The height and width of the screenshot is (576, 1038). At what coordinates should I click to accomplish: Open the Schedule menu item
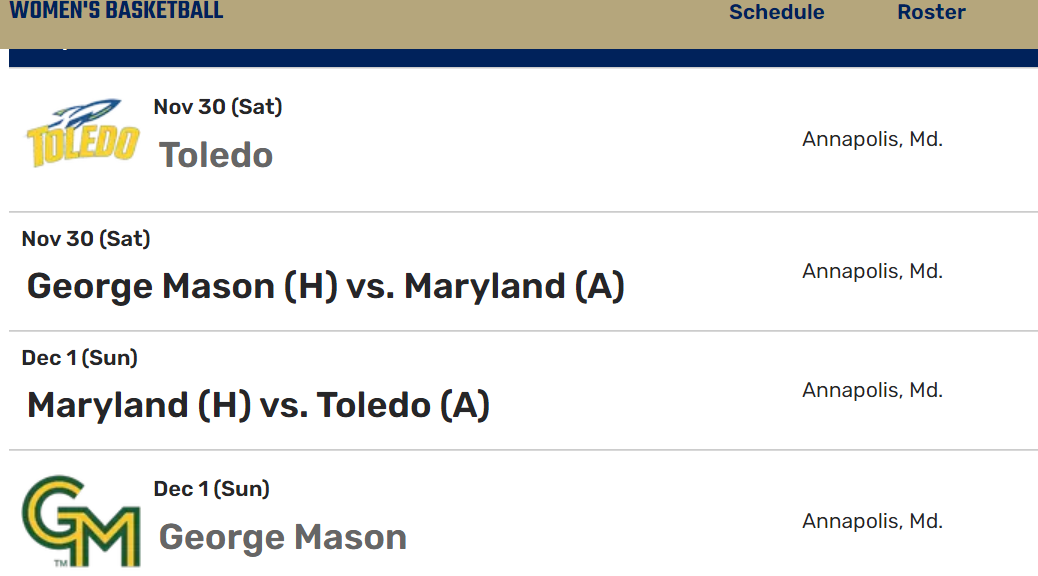click(776, 13)
